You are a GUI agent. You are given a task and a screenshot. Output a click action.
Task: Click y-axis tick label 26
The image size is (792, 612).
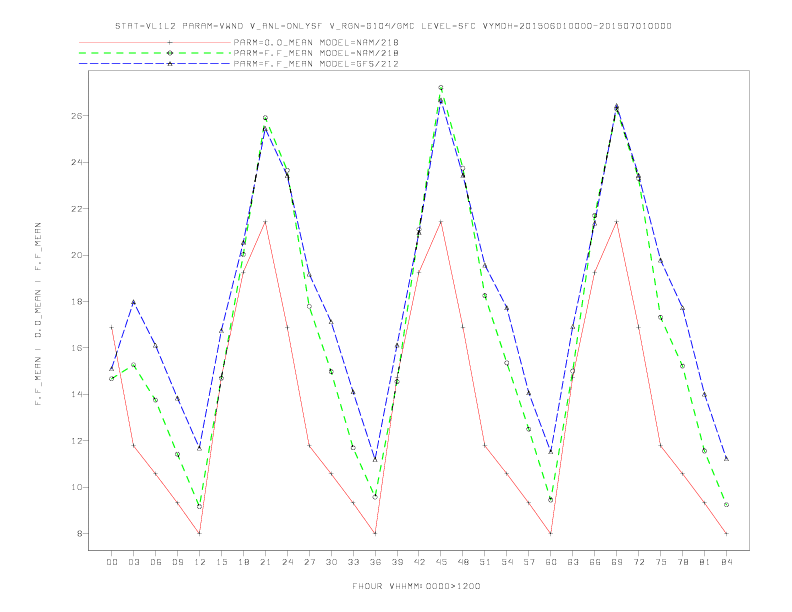coord(76,116)
